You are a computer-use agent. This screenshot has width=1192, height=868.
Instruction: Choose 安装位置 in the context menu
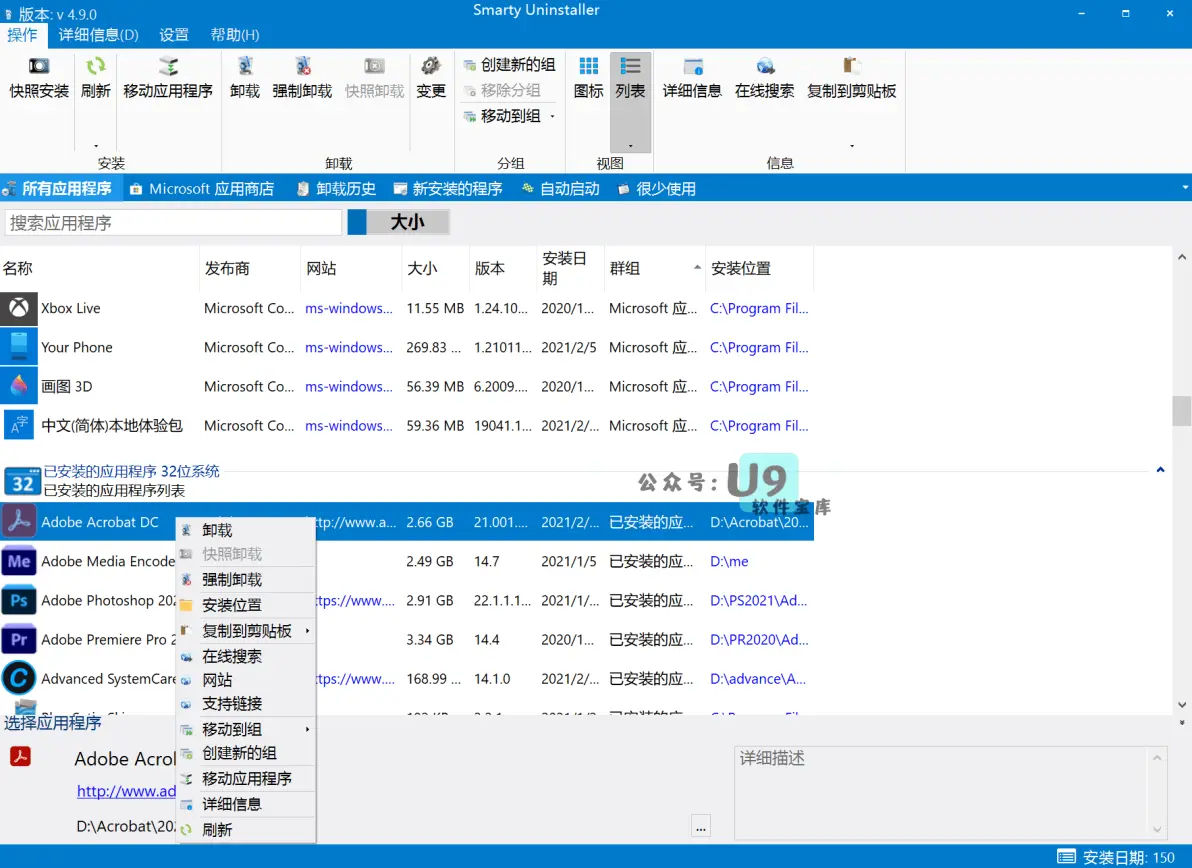[x=246, y=605]
